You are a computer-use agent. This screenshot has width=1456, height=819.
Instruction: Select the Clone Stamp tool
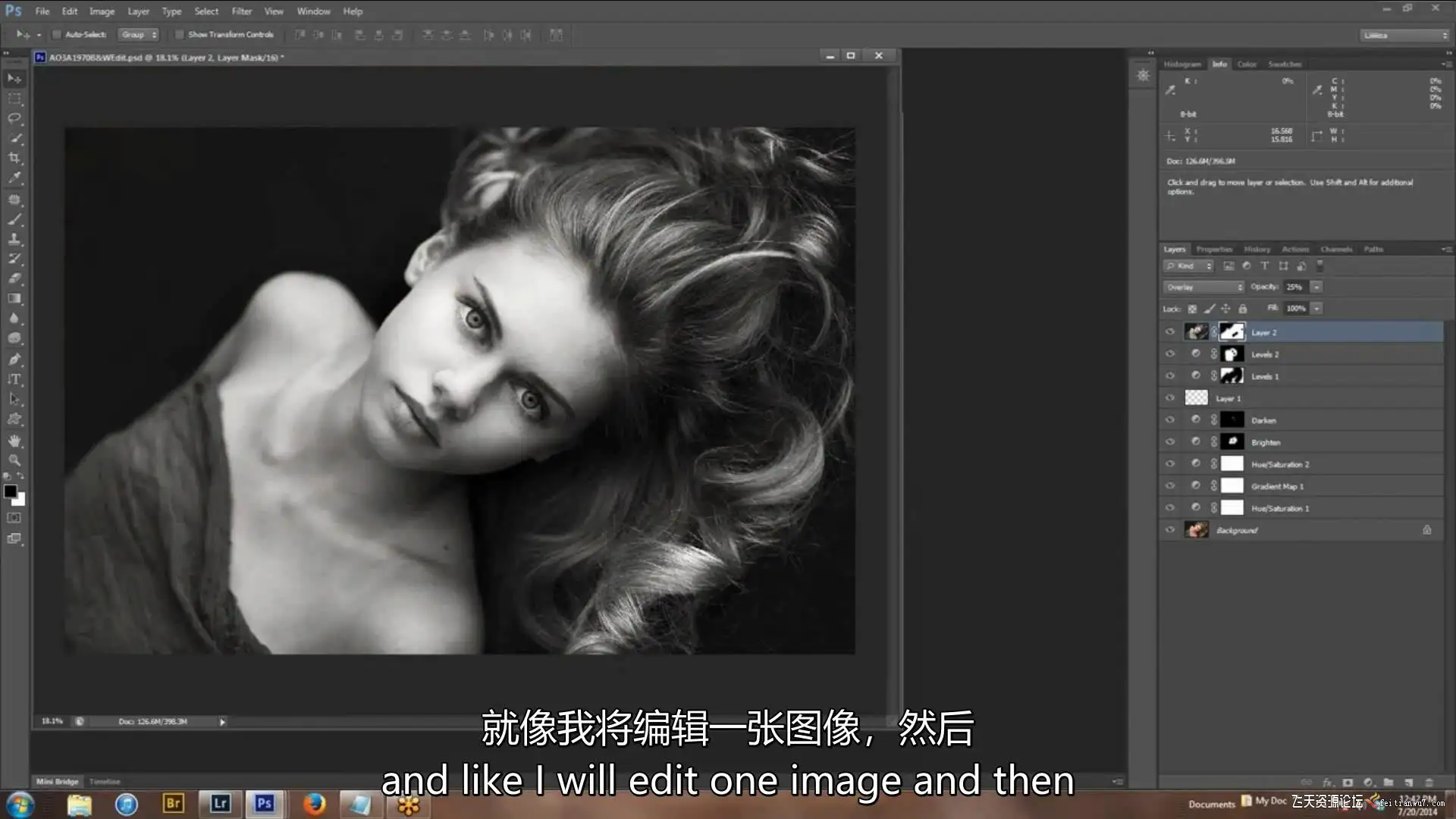[14, 239]
